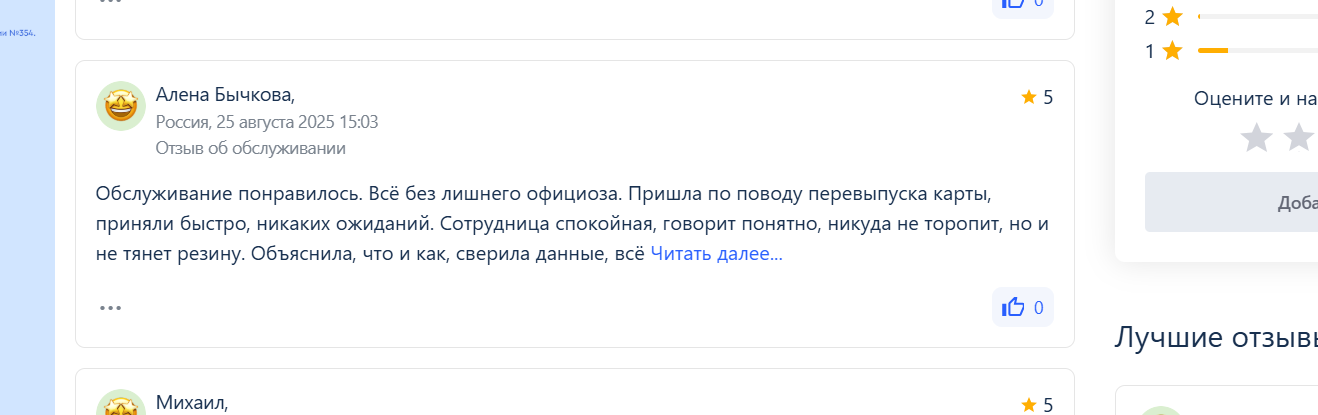
Task: Click the star beside Алена's 5 rating
Action: coord(1028,97)
